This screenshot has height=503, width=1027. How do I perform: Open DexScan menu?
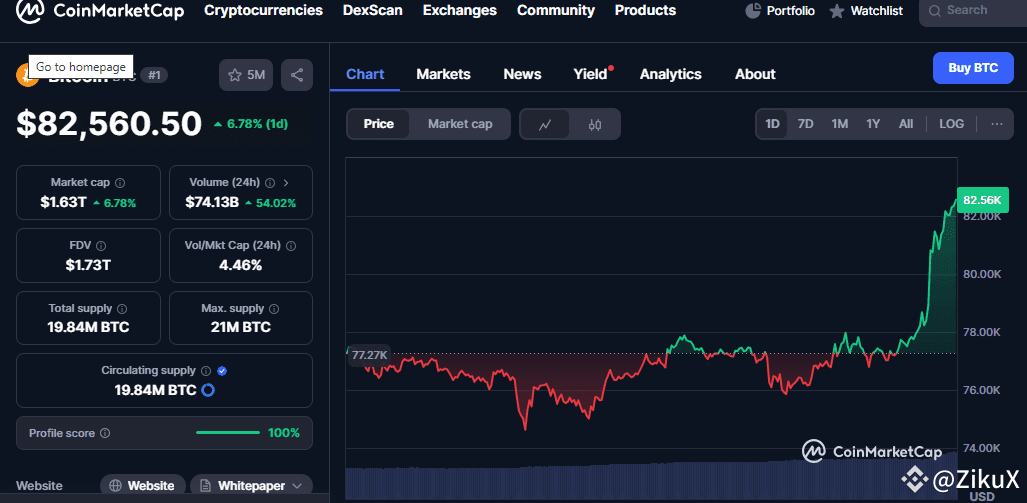pyautogui.click(x=373, y=10)
